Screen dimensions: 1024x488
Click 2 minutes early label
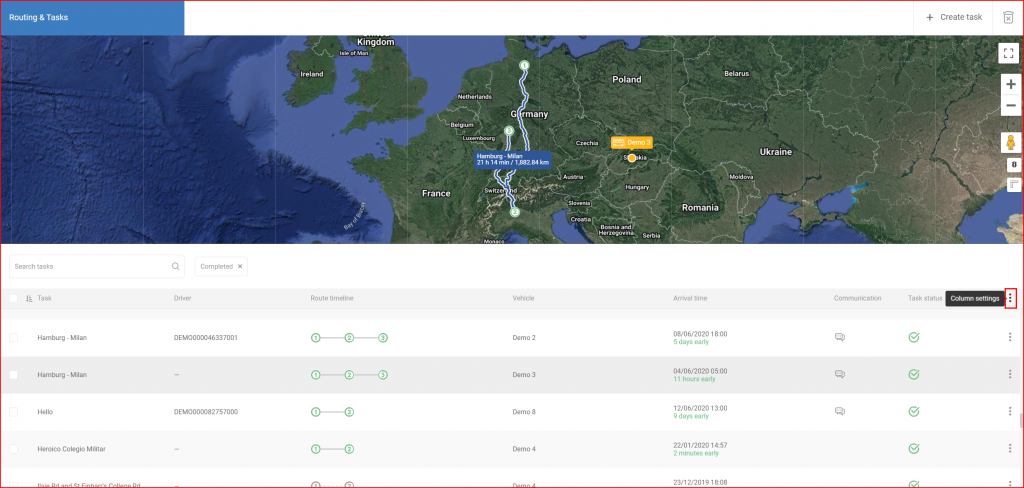coord(696,453)
